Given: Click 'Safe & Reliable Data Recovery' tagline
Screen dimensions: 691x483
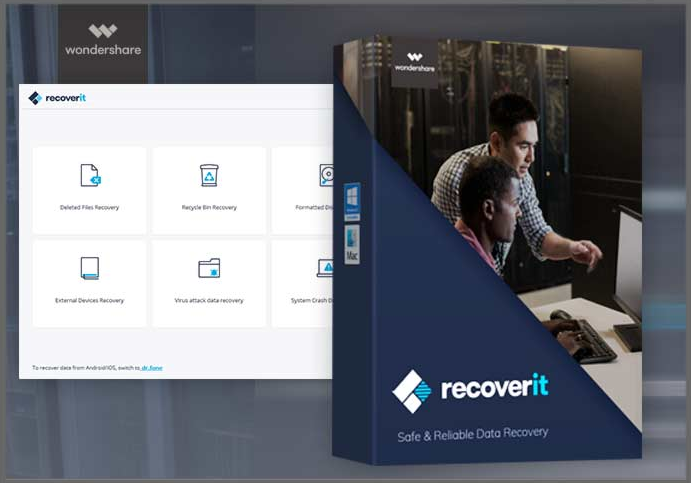Looking at the screenshot, I should click(x=472, y=435).
